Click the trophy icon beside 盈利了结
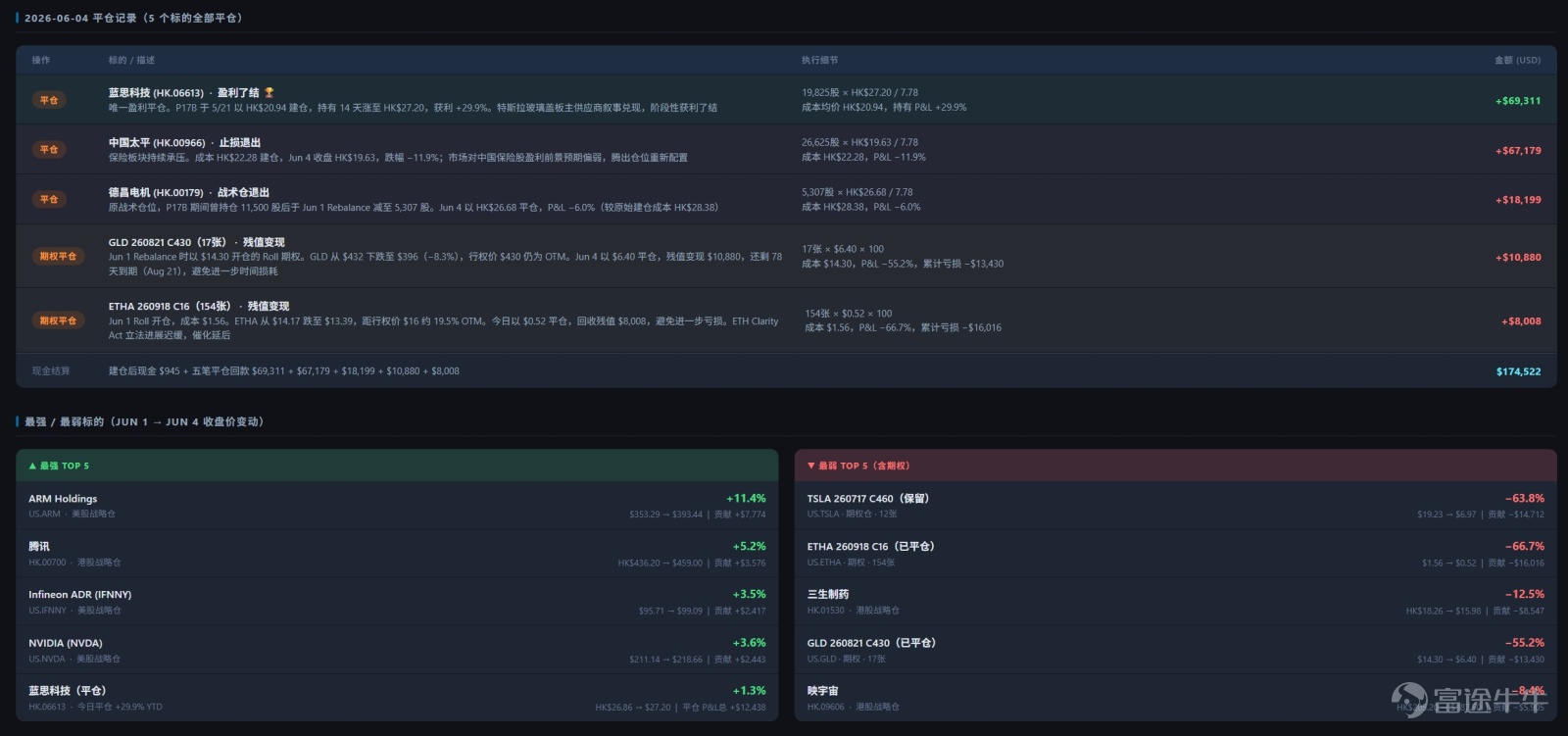Screen dimensions: 1568x736 [269, 93]
